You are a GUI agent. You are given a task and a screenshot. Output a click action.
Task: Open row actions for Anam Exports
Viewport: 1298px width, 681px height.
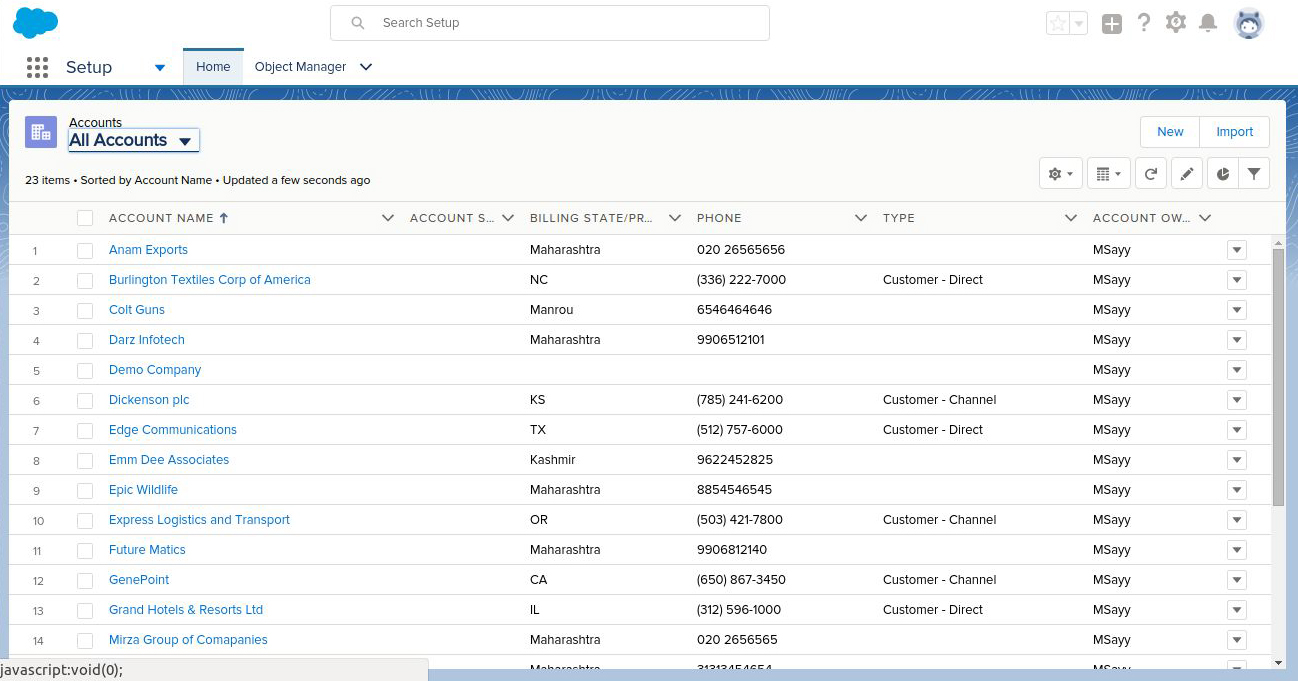[1237, 250]
